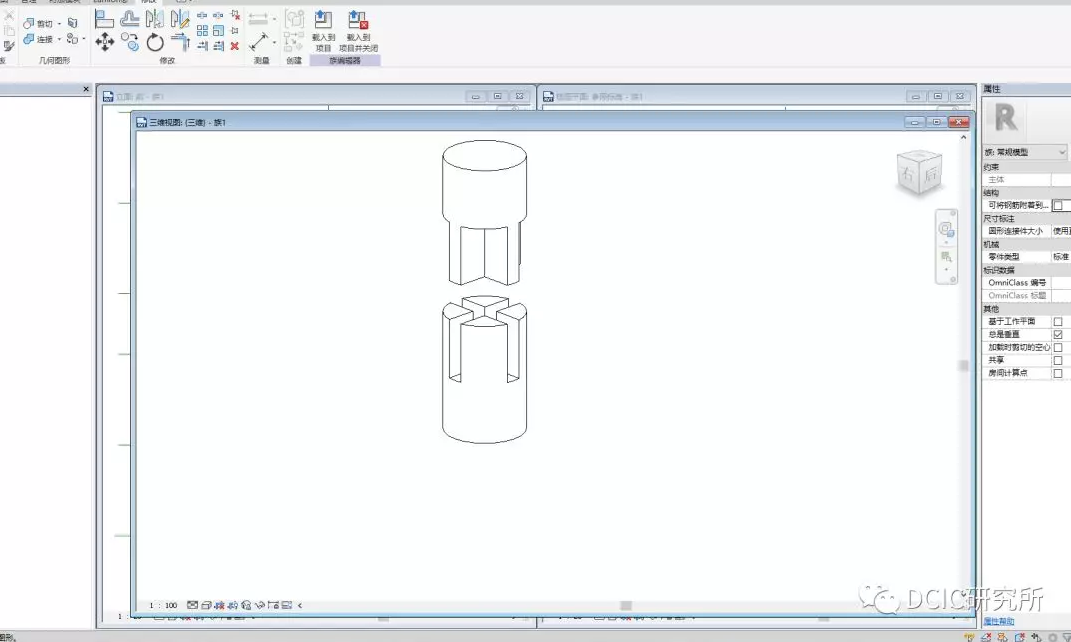The image size is (1071, 642).
Task: Open dropdown under Zoom in navigation bar
Action: pyautogui.click(x=946, y=270)
